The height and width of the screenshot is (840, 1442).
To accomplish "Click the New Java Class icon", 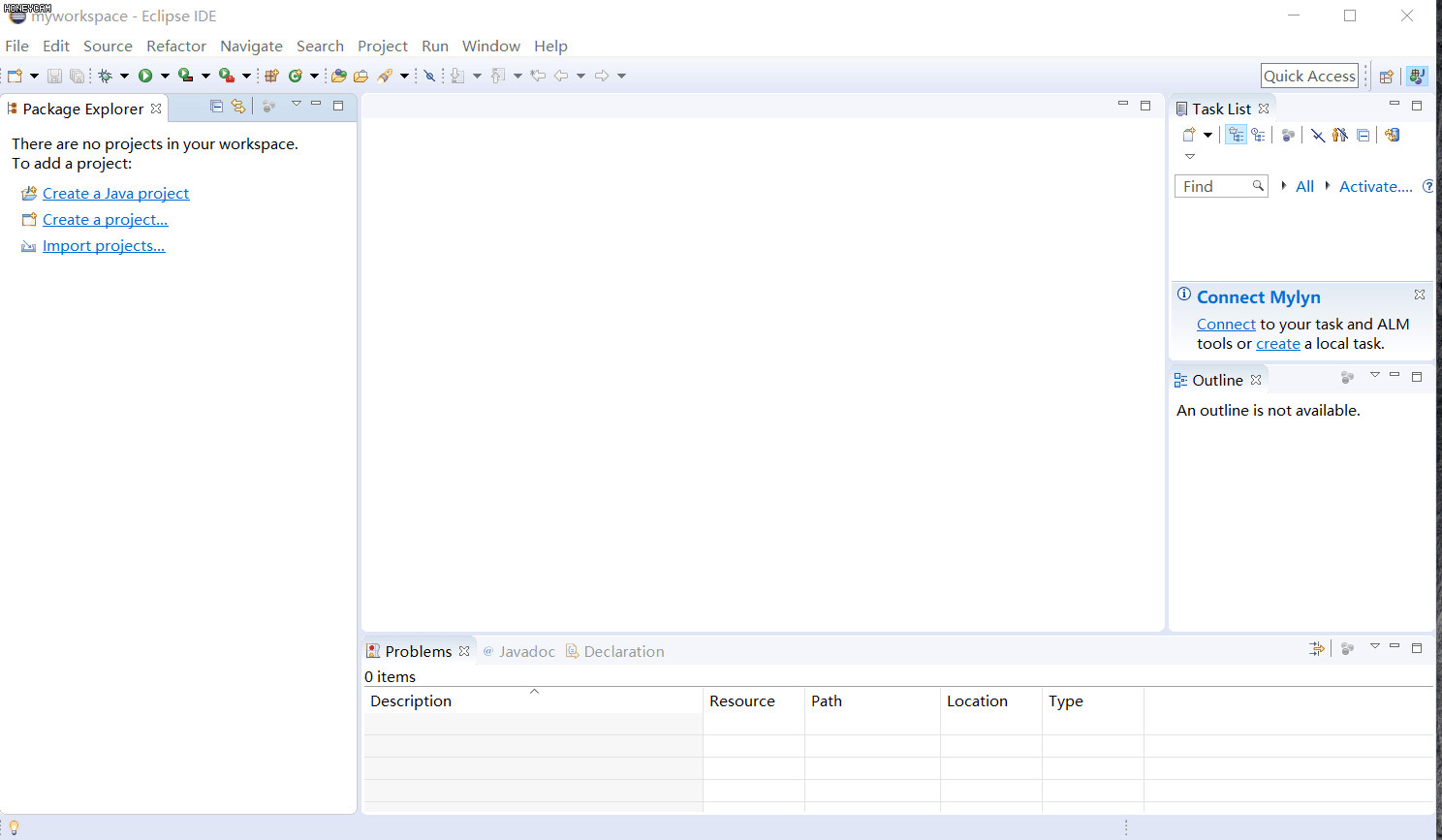I will [296, 76].
